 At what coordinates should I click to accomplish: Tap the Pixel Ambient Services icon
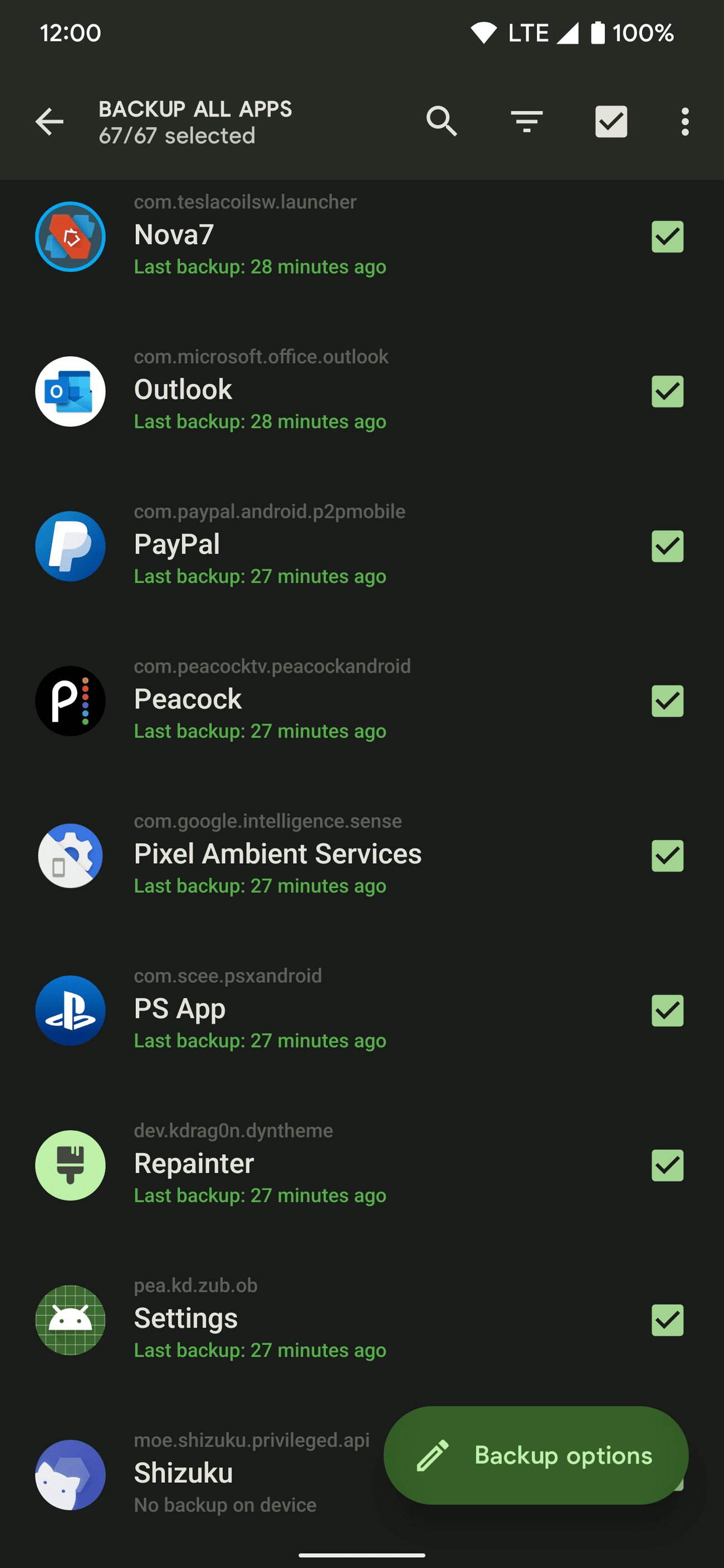[x=71, y=856]
